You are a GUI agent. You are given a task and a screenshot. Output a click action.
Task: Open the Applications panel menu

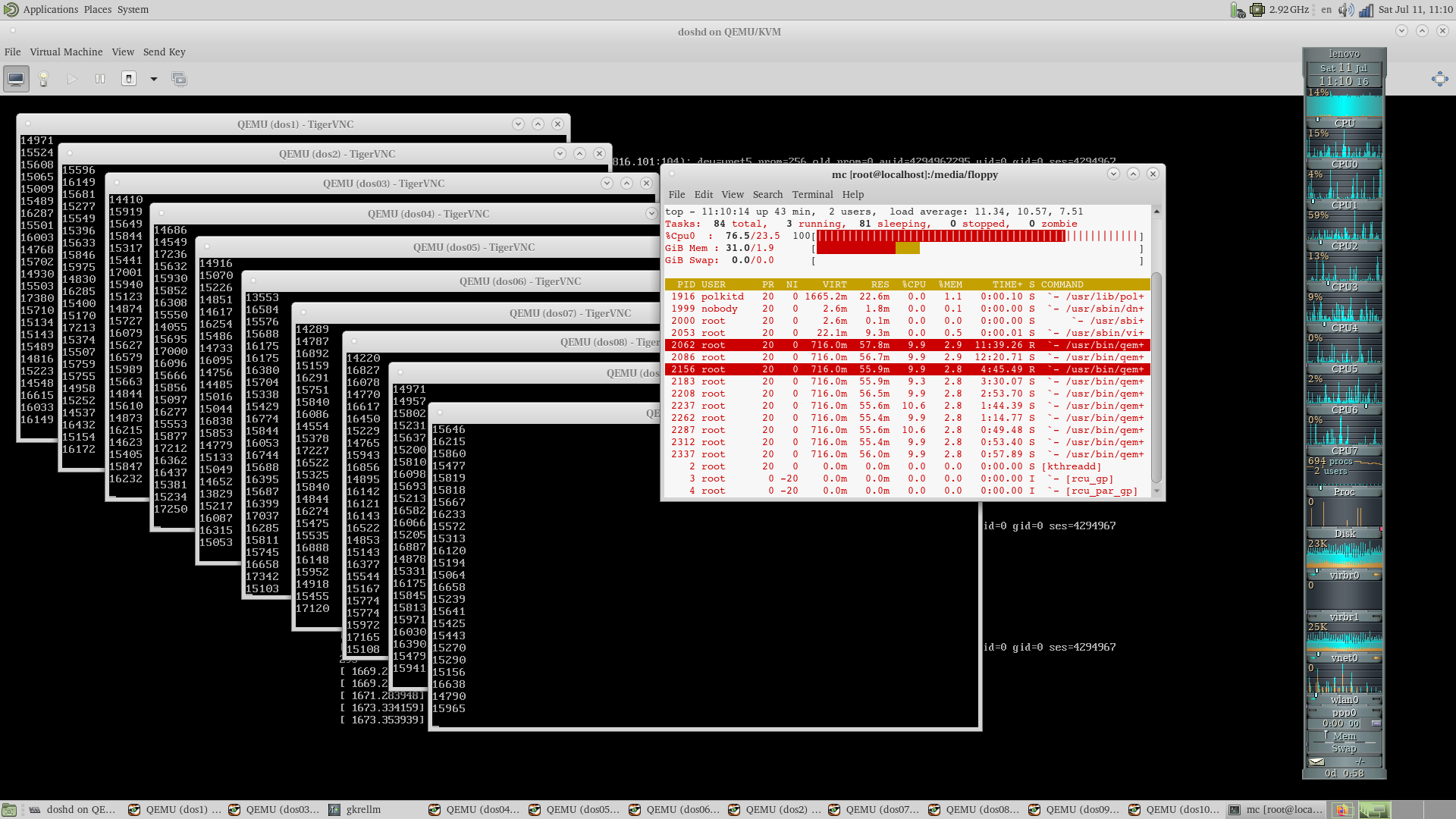[x=50, y=9]
